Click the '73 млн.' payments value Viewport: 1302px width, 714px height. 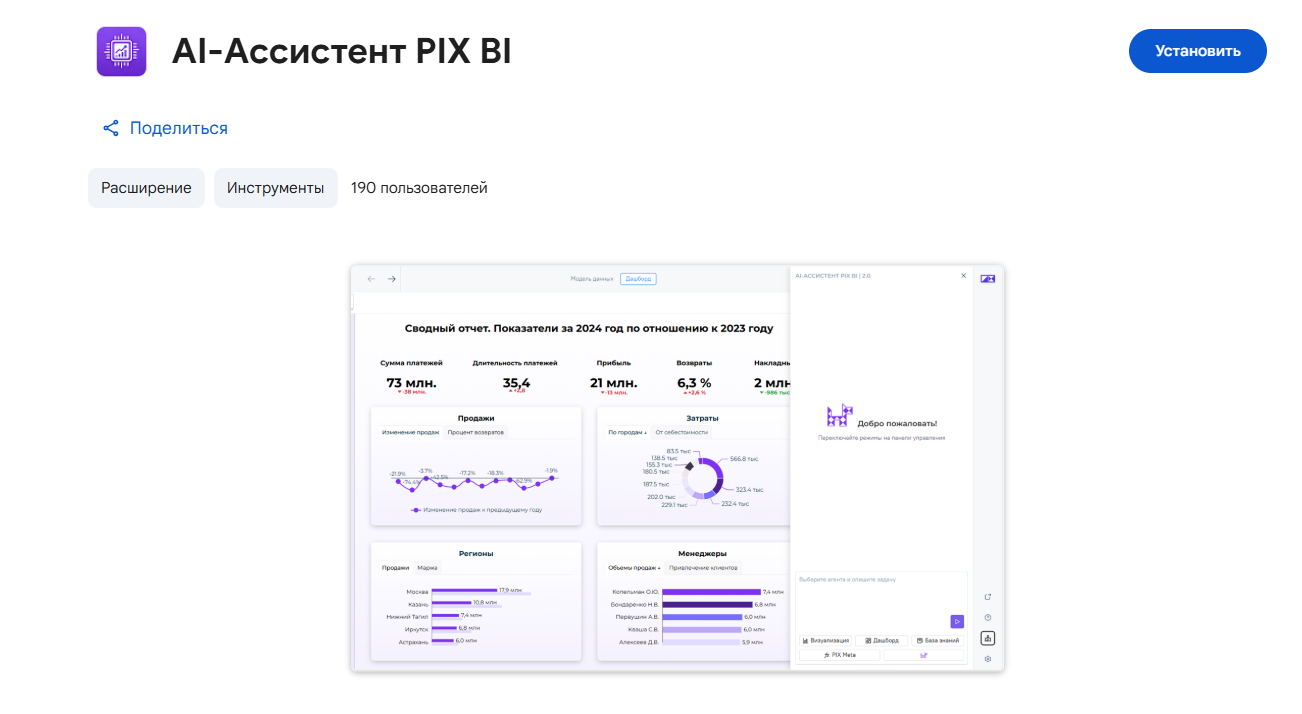[411, 383]
